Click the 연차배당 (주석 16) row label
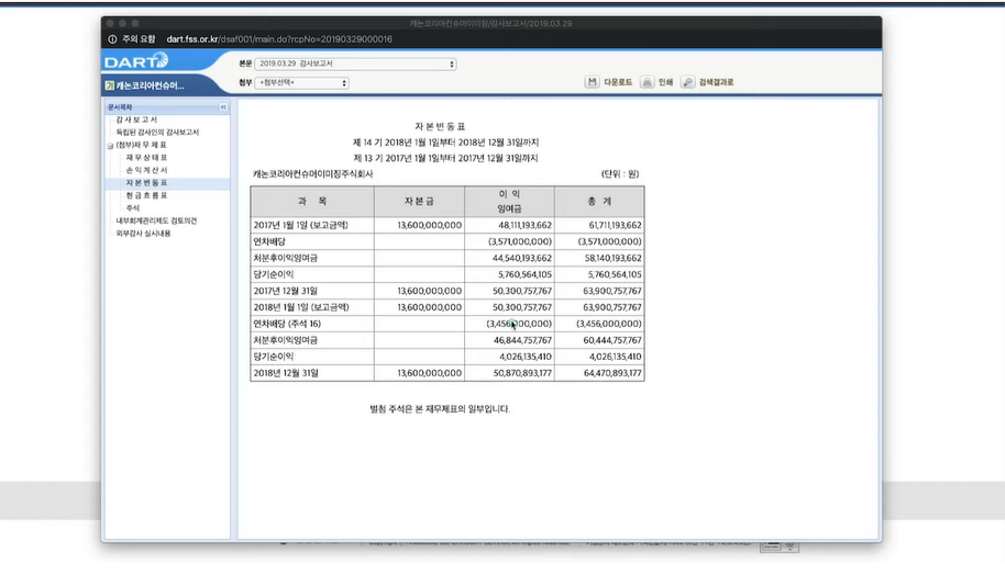The image size is (1005, 570). click(x=287, y=324)
